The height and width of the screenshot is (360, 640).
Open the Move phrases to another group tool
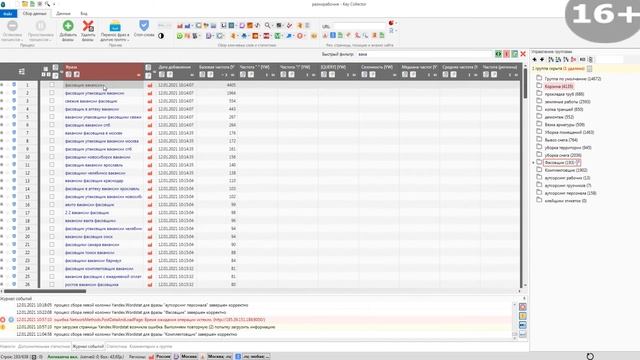coord(115,31)
